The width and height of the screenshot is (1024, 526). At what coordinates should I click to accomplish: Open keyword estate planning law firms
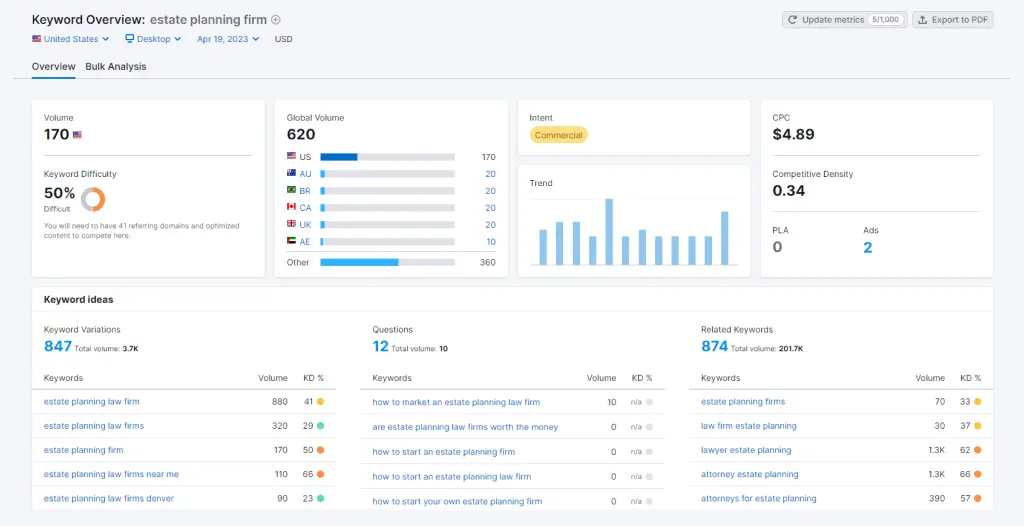[94, 425]
